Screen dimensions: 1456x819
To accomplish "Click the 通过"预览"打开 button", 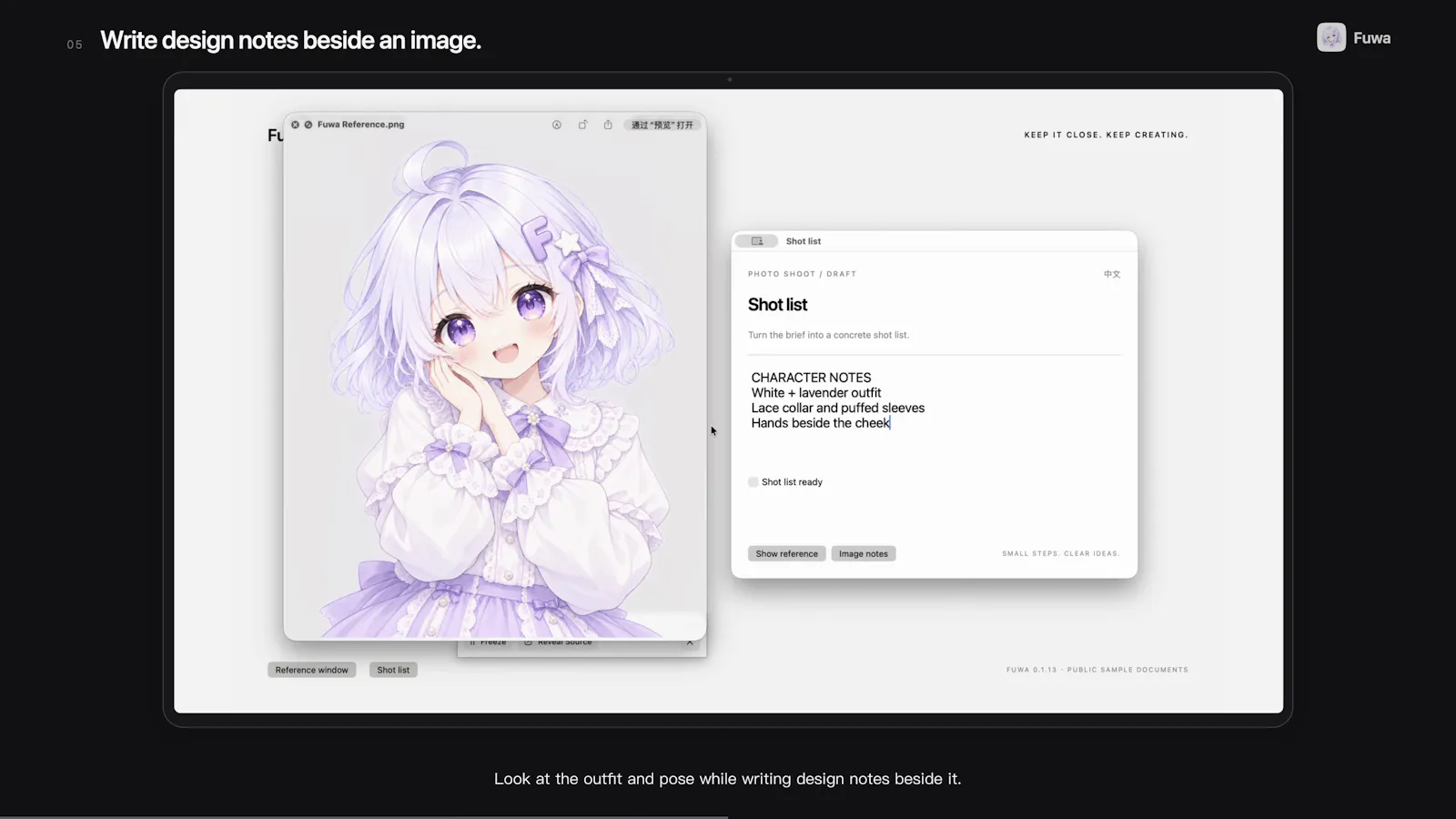I will pos(662,125).
